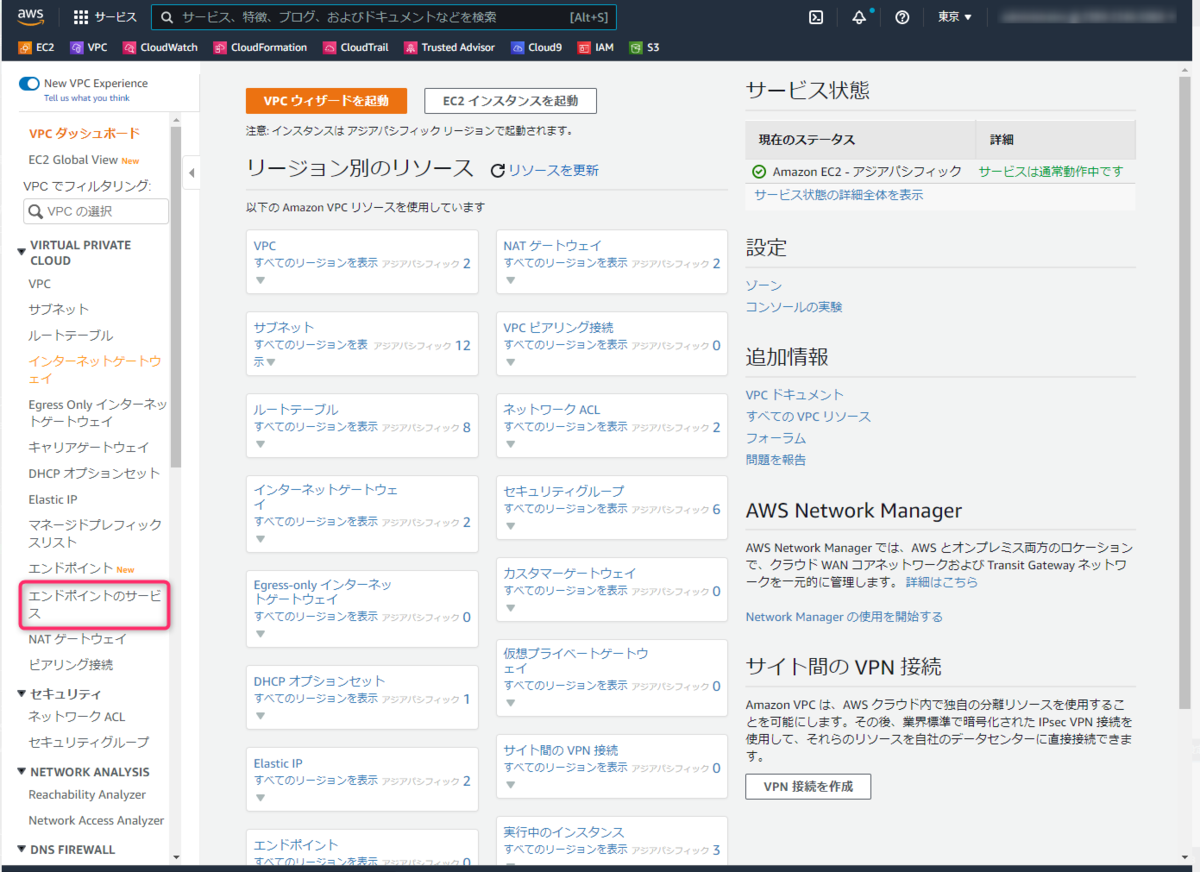Collapse the sidebar with the arrow handle
1200x872 pixels.
click(192, 173)
